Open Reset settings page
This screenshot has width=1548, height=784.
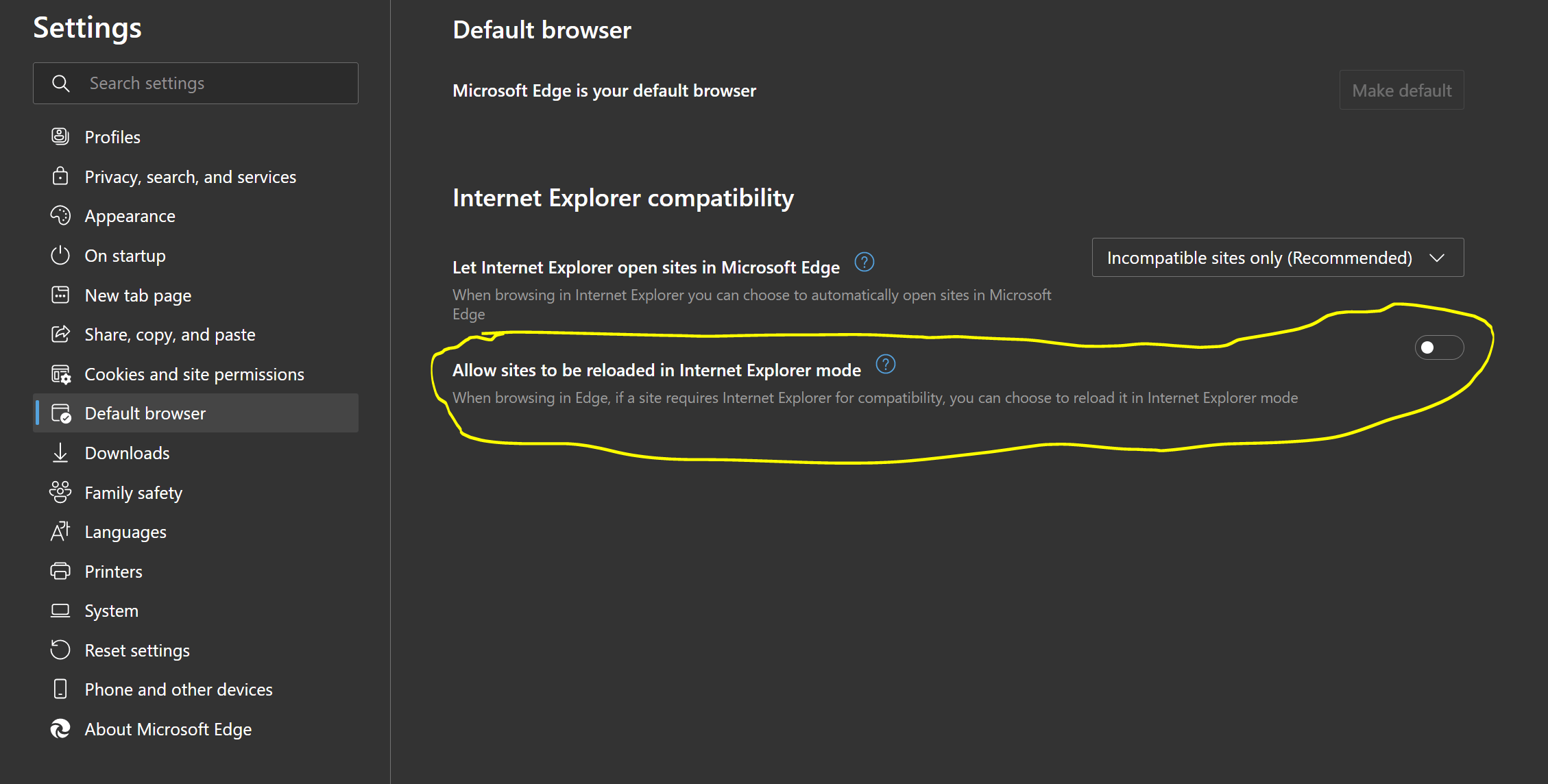(x=137, y=650)
